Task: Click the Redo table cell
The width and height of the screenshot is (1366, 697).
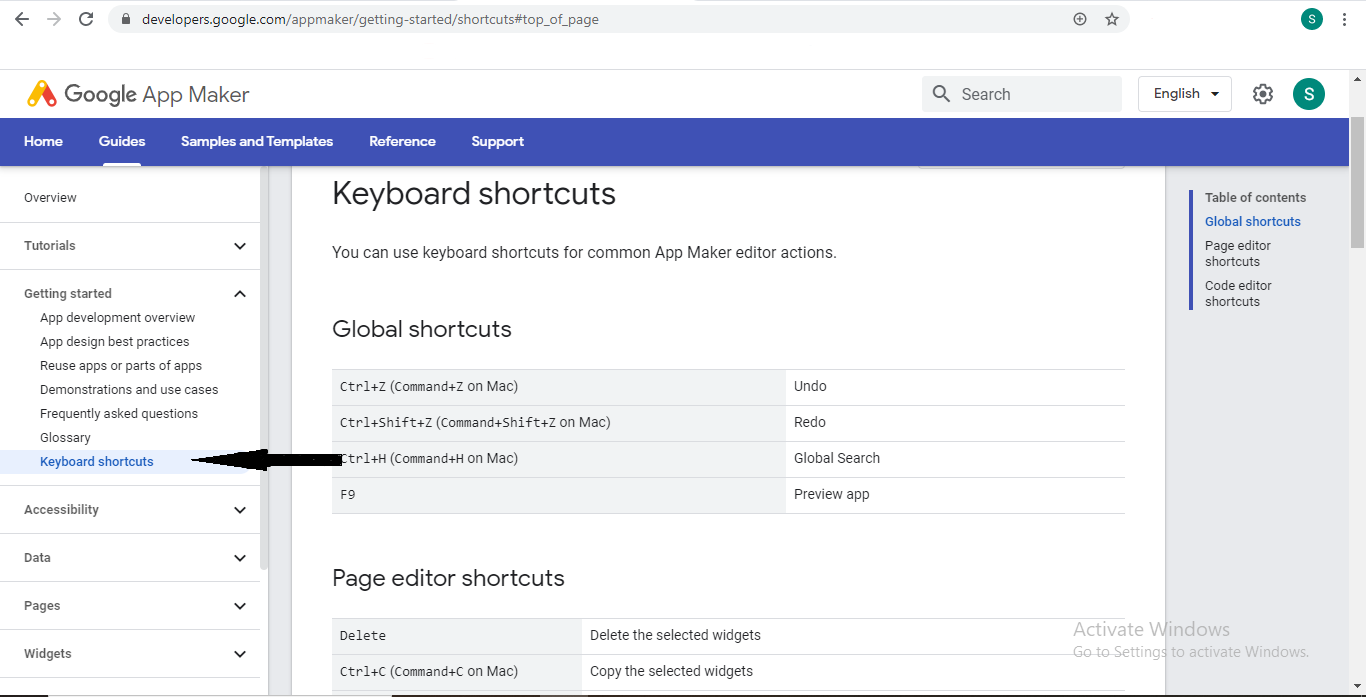Action: (955, 423)
